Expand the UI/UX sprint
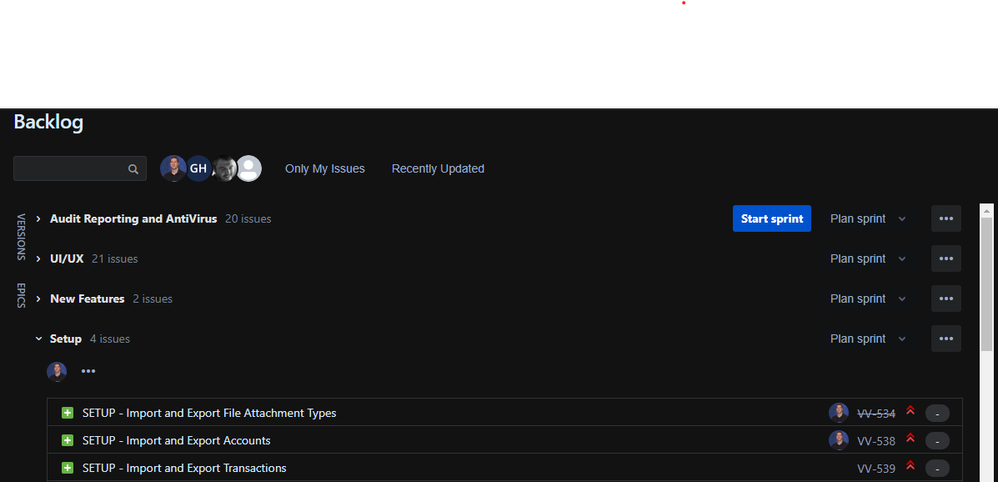This screenshot has height=482, width=998. (x=38, y=259)
